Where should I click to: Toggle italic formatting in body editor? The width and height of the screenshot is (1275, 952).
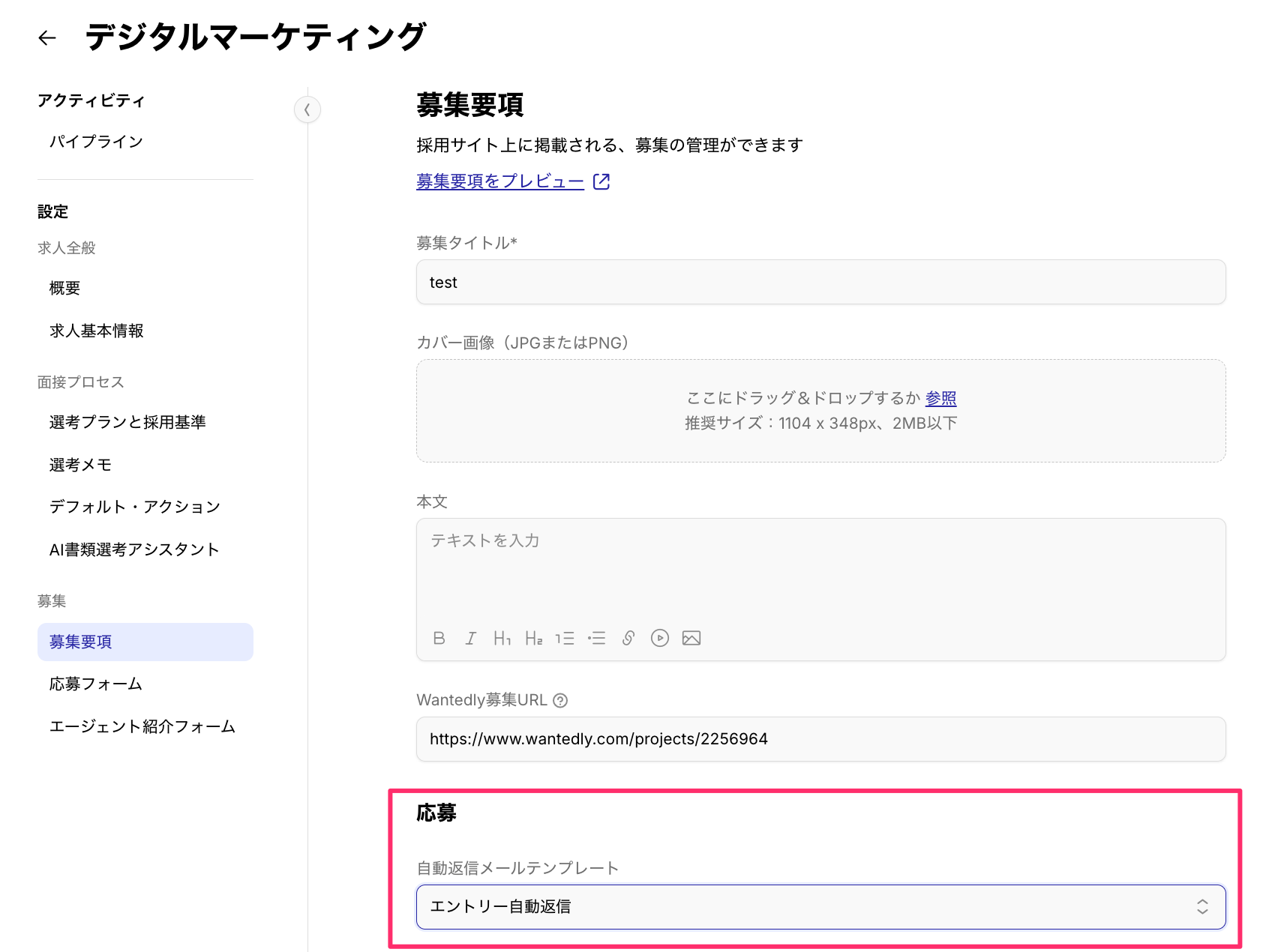[x=470, y=638]
